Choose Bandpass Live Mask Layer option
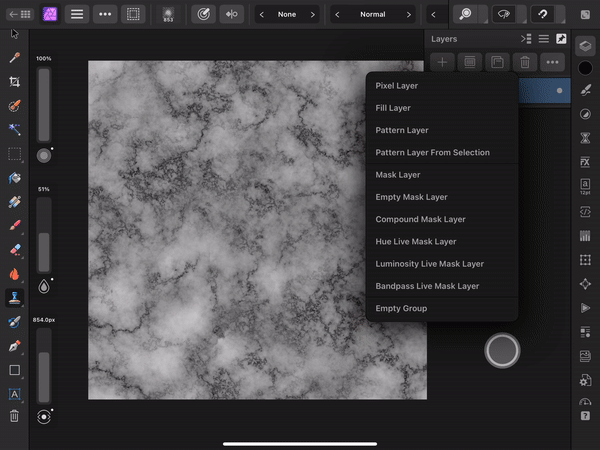Screen dimensions: 600x450 click(x=442, y=286)
